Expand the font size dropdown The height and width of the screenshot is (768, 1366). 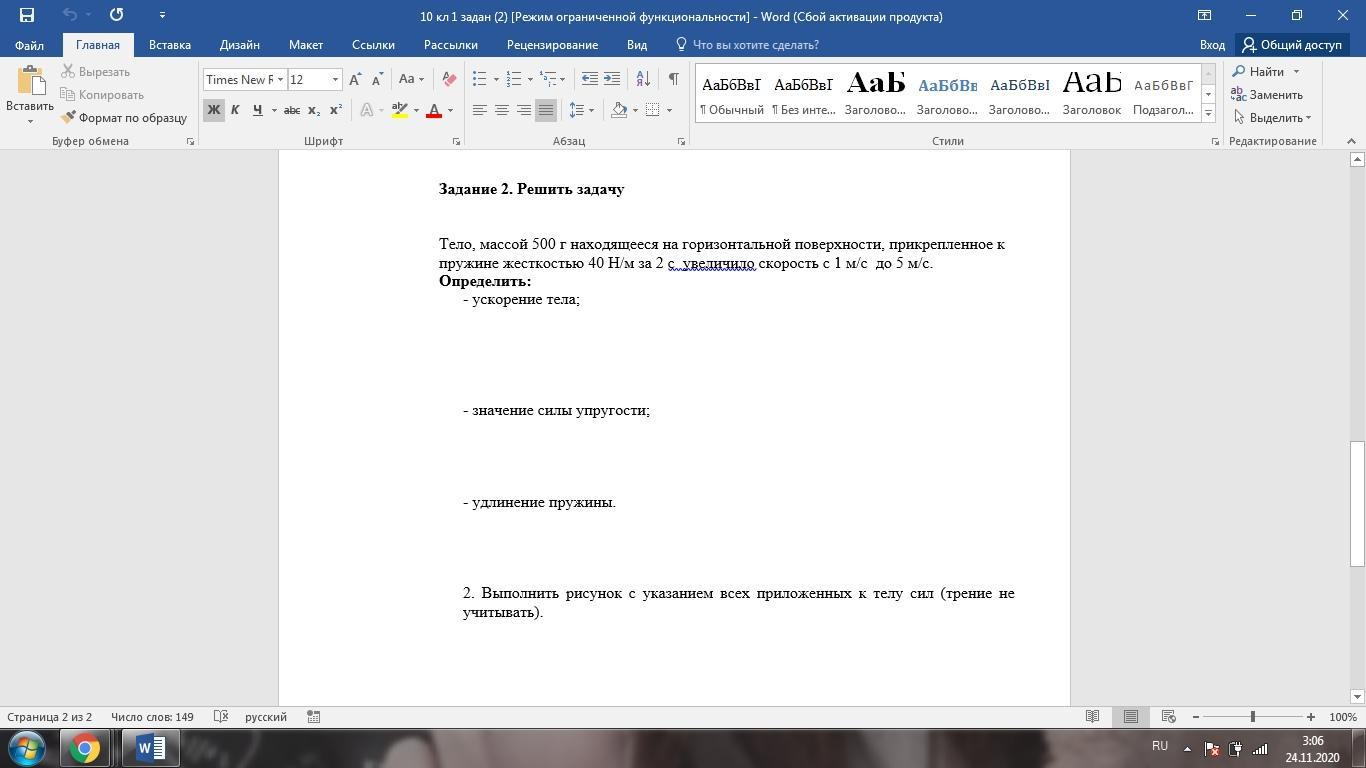pyautogui.click(x=335, y=79)
